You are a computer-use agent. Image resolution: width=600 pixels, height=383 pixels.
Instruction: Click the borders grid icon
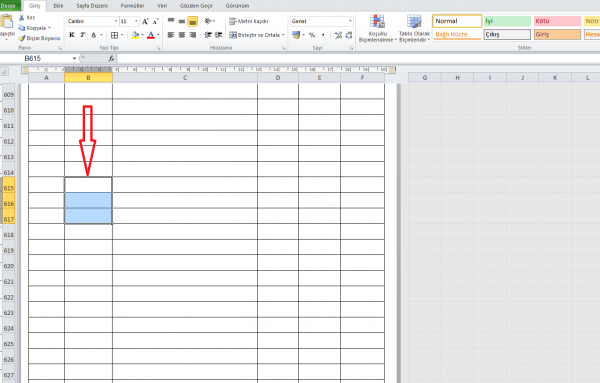[x=114, y=35]
